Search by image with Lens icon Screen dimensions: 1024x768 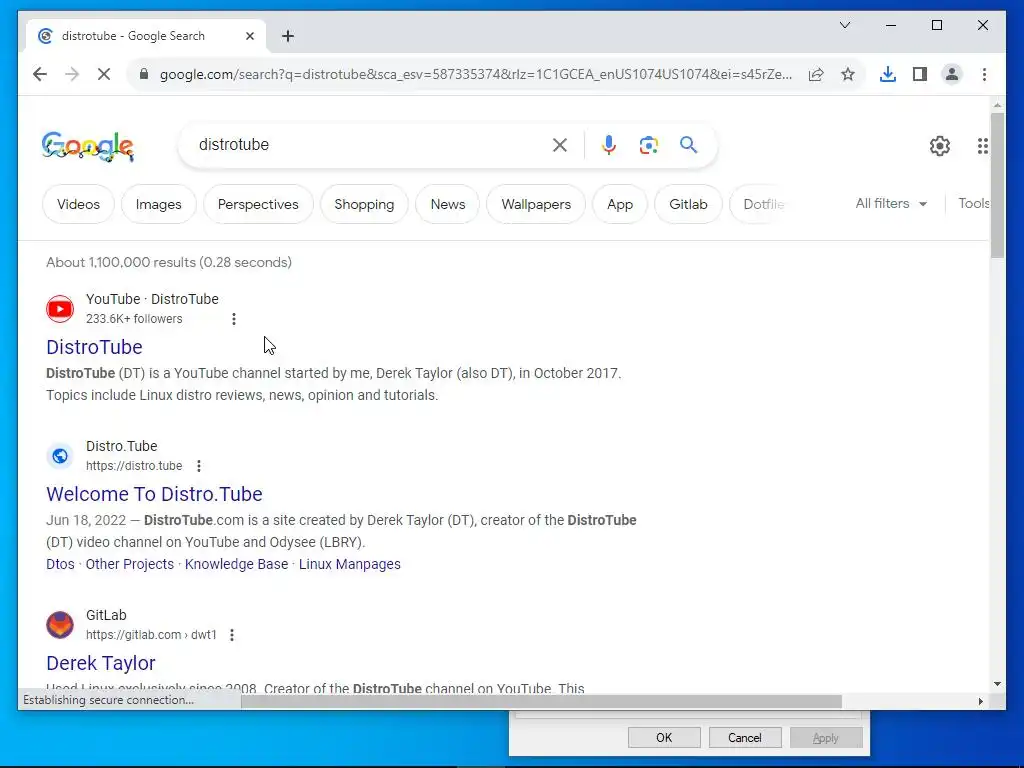[x=648, y=145]
